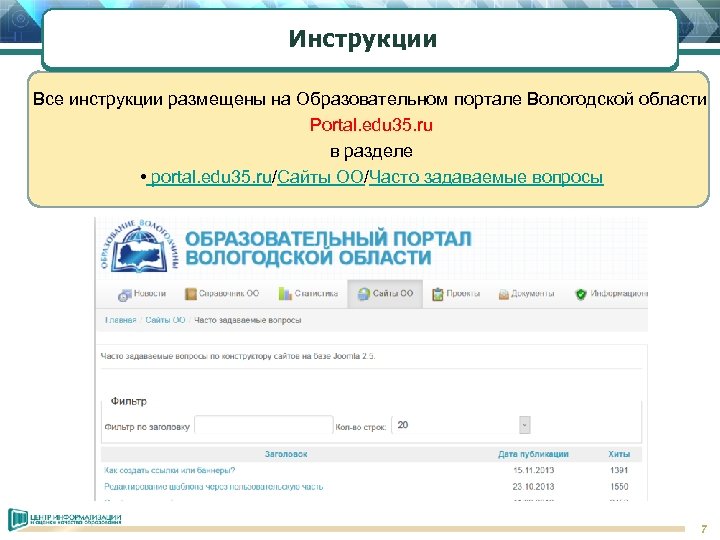
Task: Click the date 23.10.2013
Action: pyautogui.click(x=534, y=487)
